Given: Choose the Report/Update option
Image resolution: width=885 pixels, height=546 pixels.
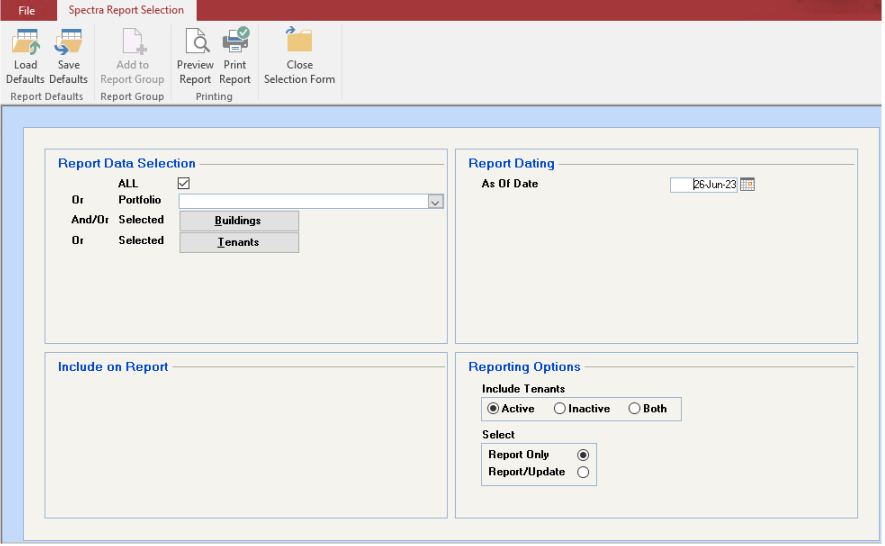Looking at the screenshot, I should (x=583, y=472).
